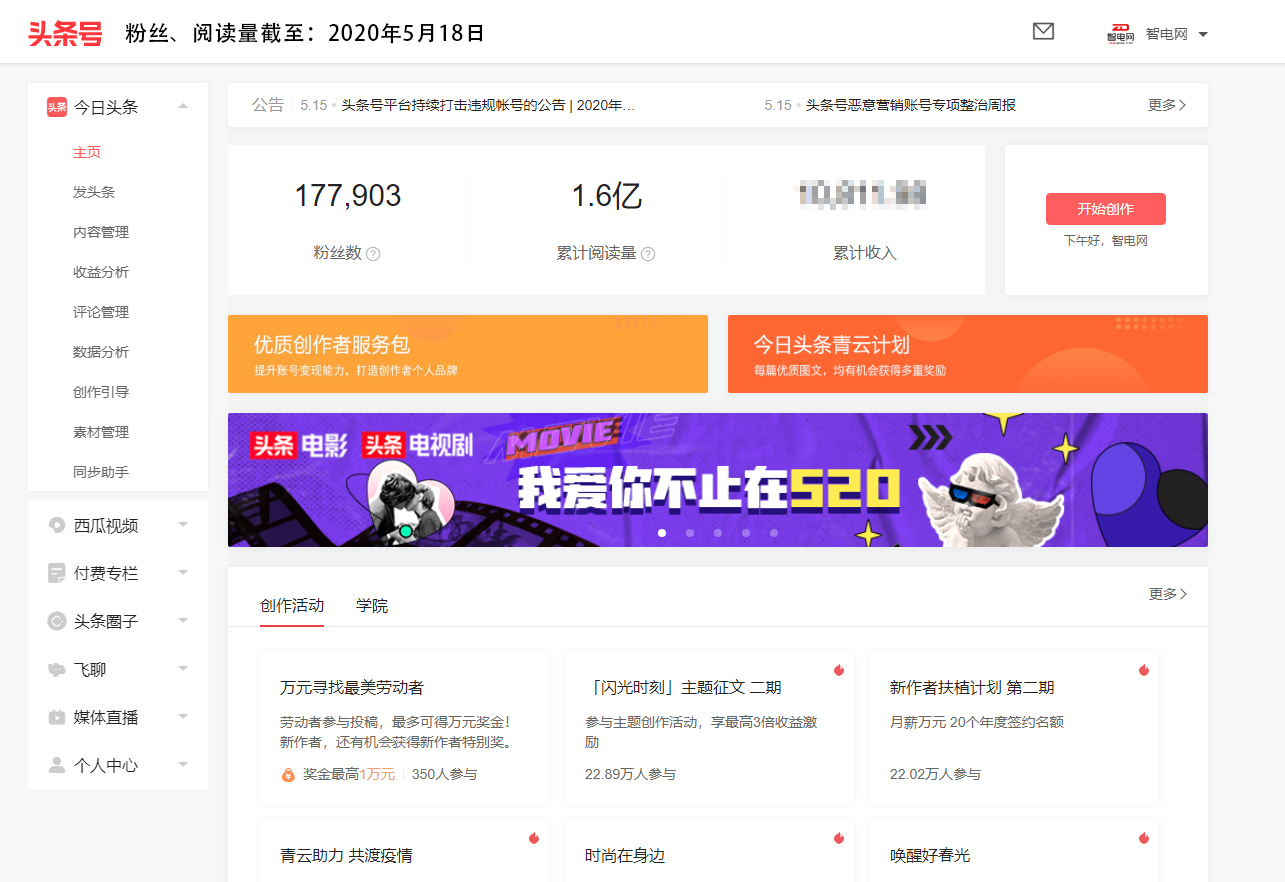Open 更多 link in the 创作活动 panel

point(1167,594)
